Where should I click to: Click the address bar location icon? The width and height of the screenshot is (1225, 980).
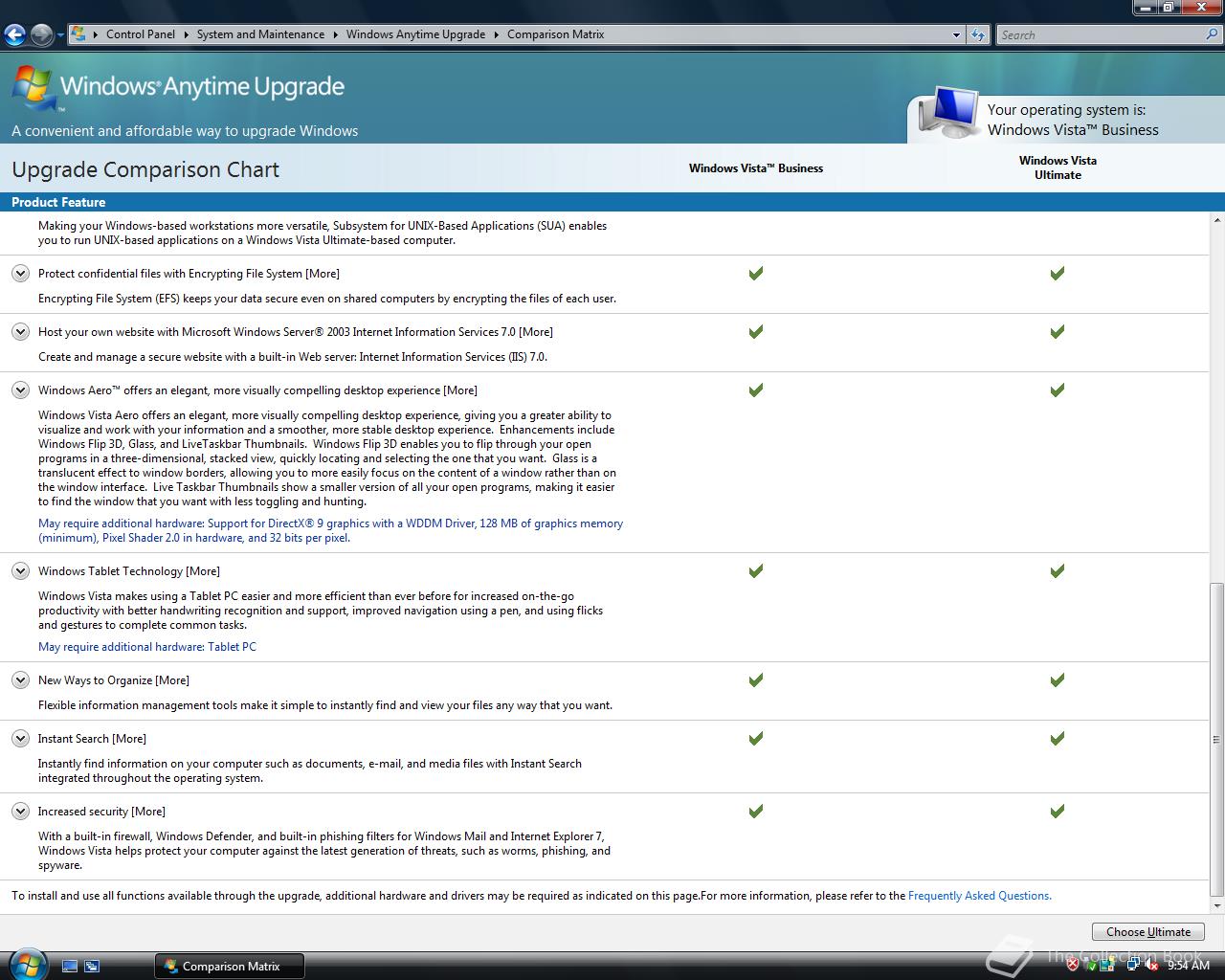[x=79, y=34]
